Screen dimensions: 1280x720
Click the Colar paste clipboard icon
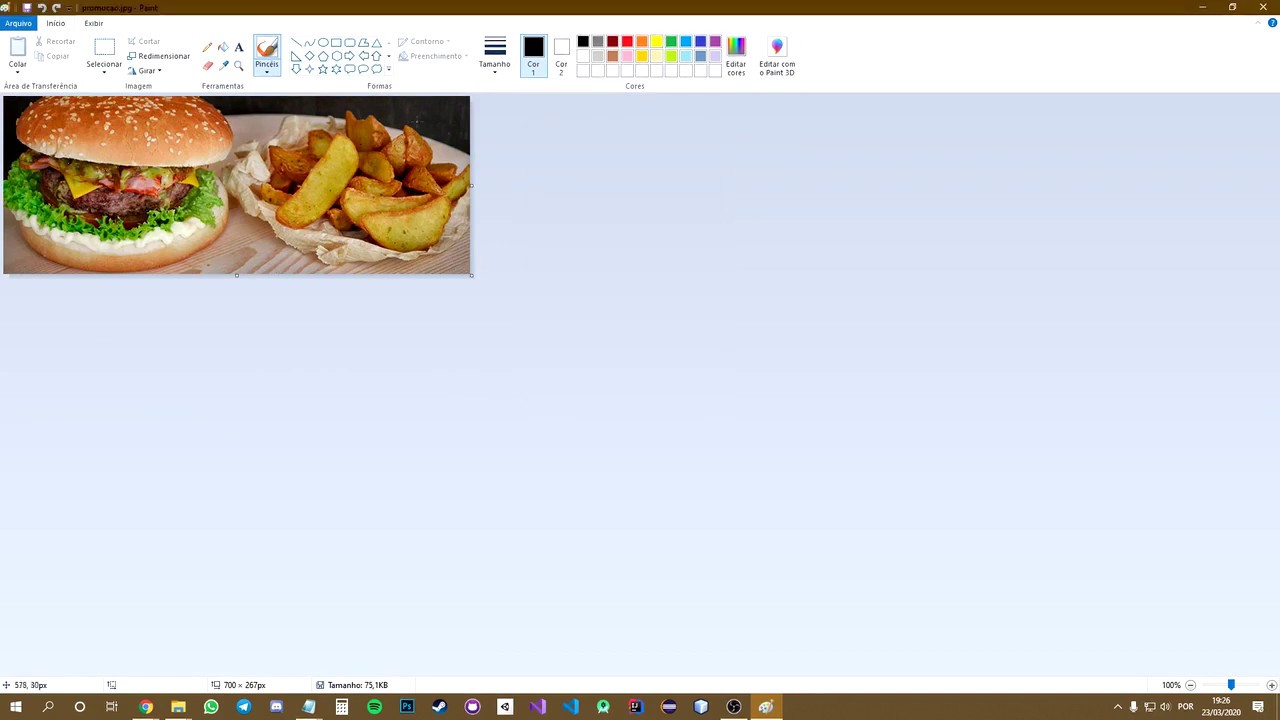pos(18,47)
